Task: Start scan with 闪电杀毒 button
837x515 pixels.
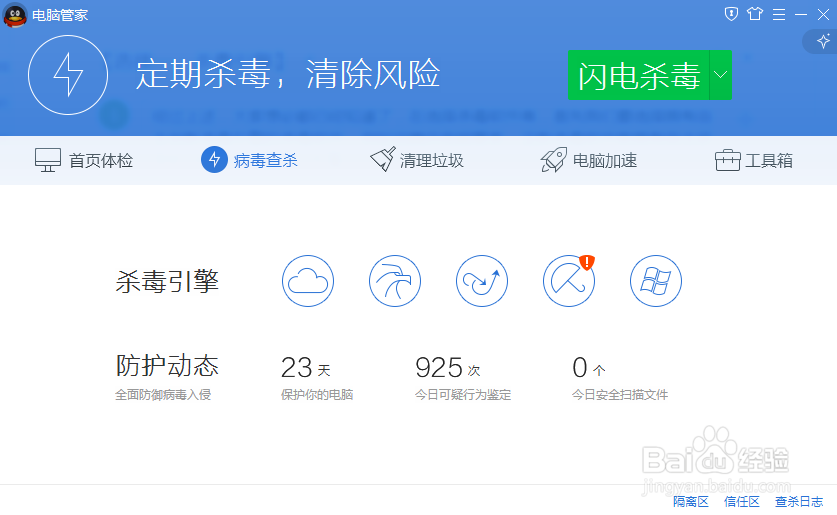Action: [x=638, y=75]
